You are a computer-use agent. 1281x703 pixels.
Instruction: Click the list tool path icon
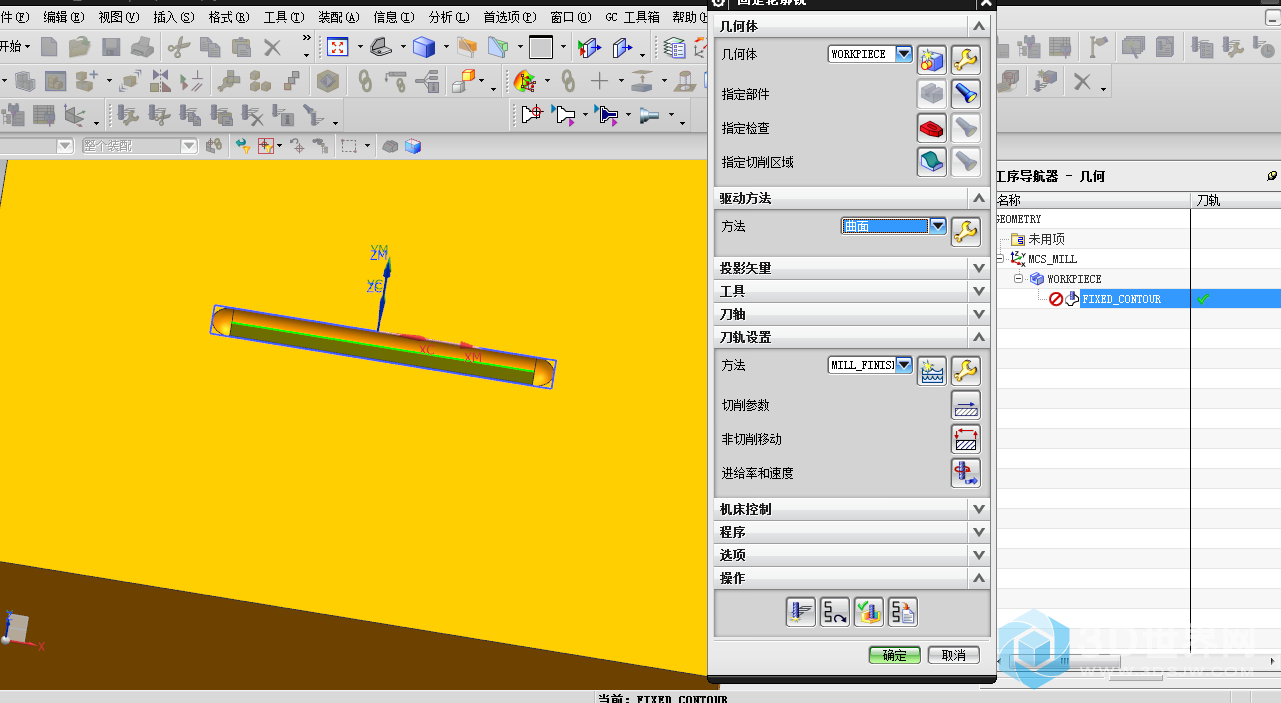903,612
